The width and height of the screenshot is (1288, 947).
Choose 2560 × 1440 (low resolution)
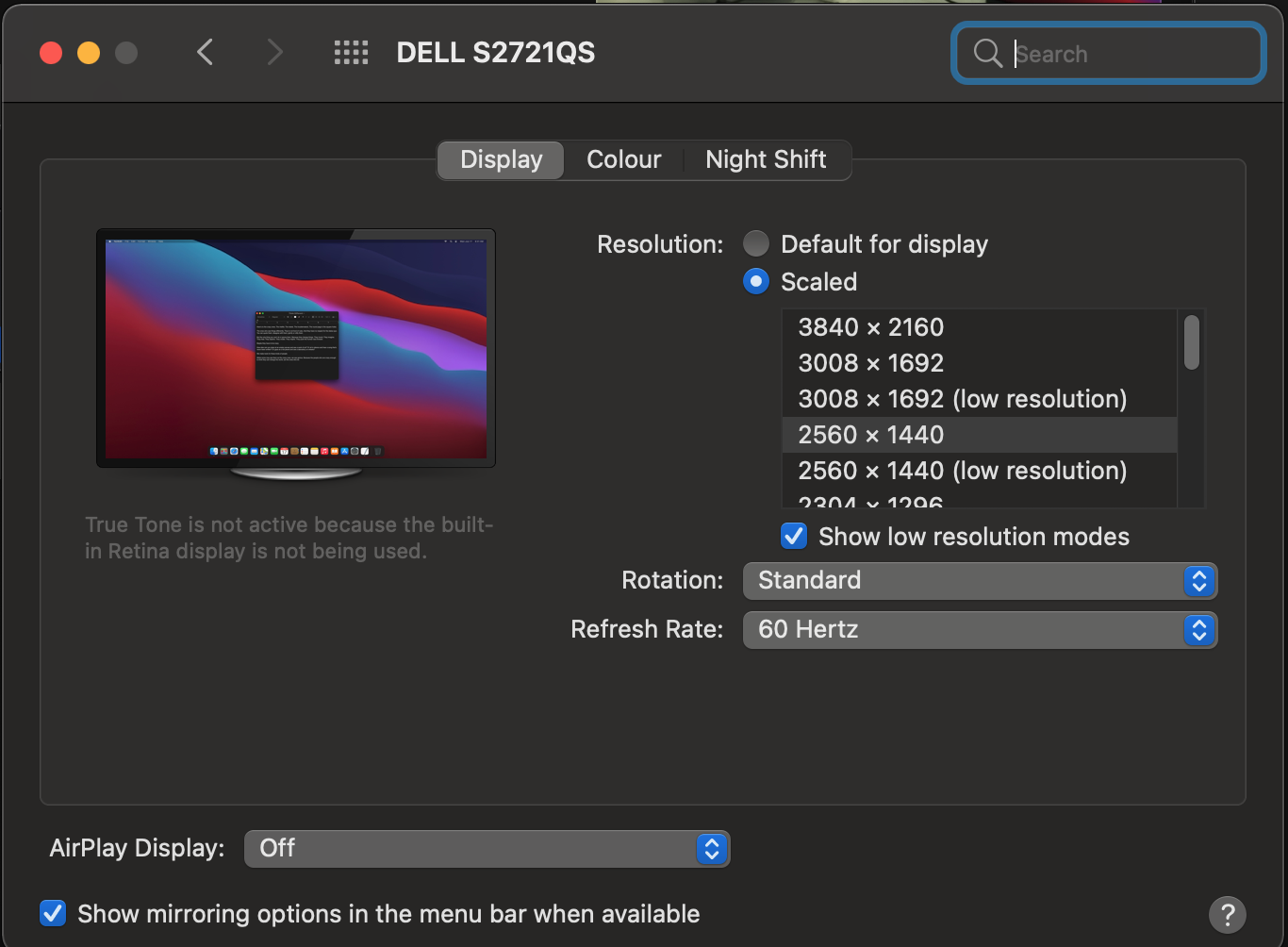980,471
